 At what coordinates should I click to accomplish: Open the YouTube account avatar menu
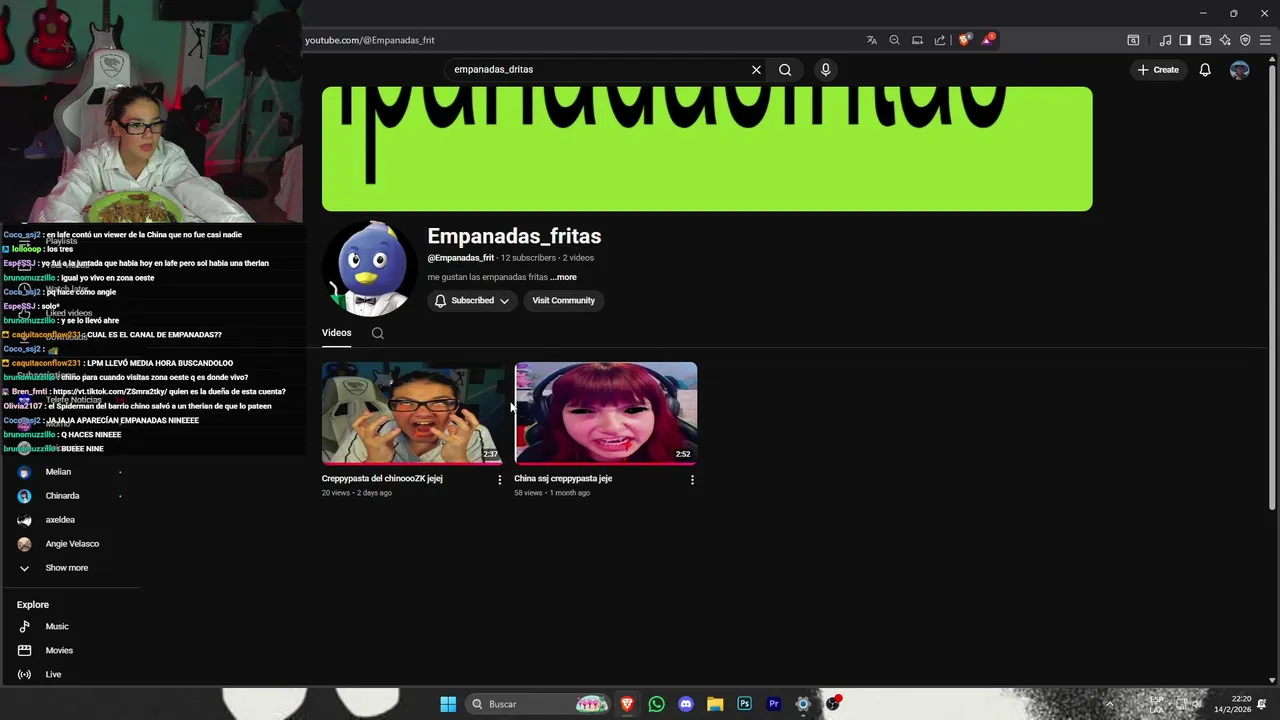click(1239, 70)
